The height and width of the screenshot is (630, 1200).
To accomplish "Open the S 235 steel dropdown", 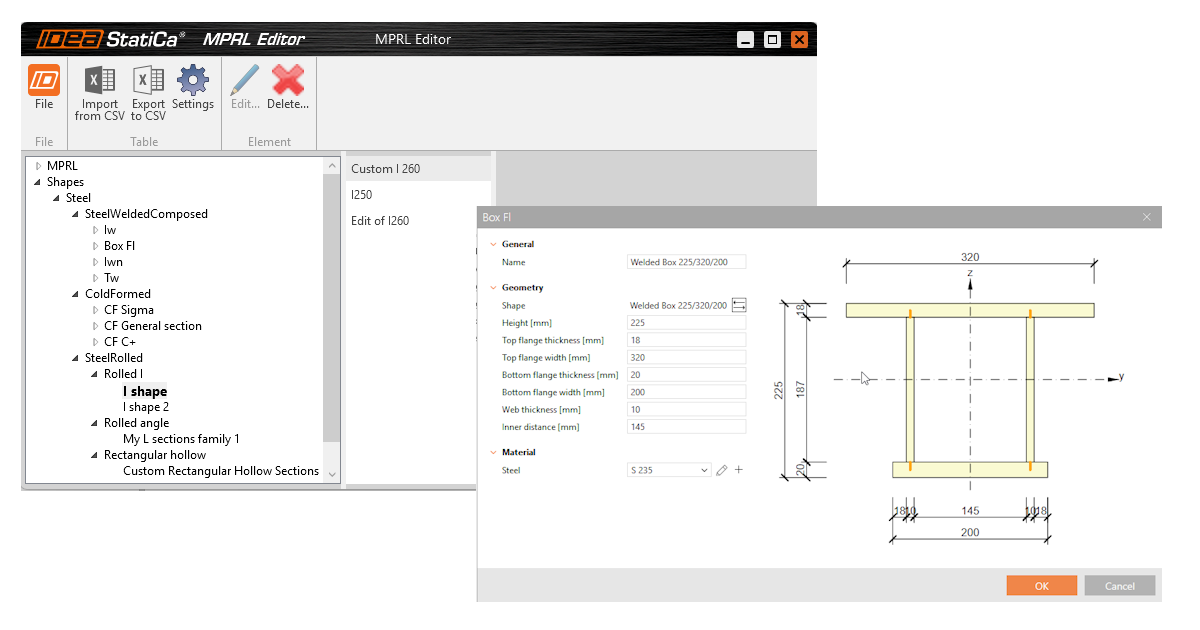I will (x=701, y=469).
